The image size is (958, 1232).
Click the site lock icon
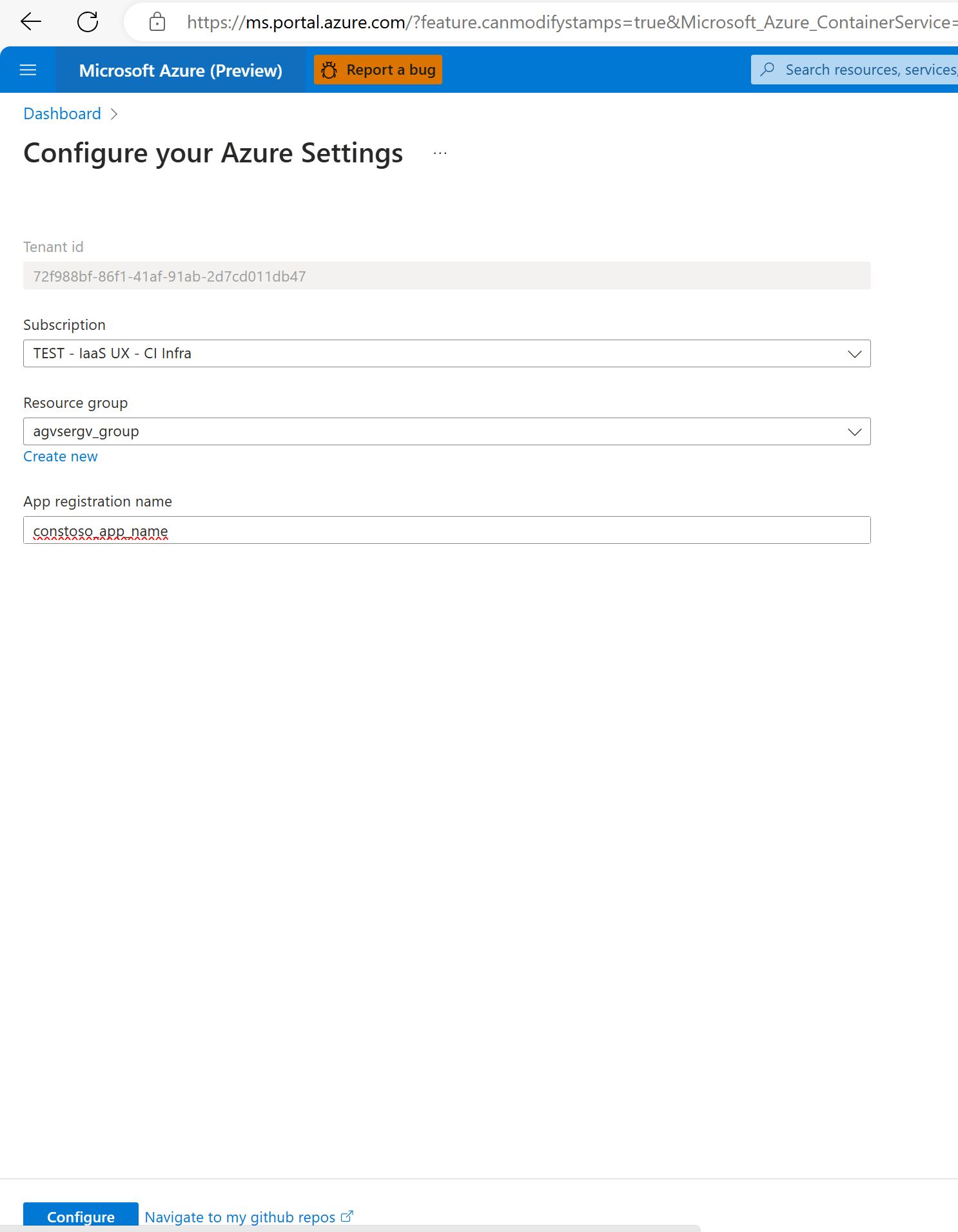tap(157, 22)
